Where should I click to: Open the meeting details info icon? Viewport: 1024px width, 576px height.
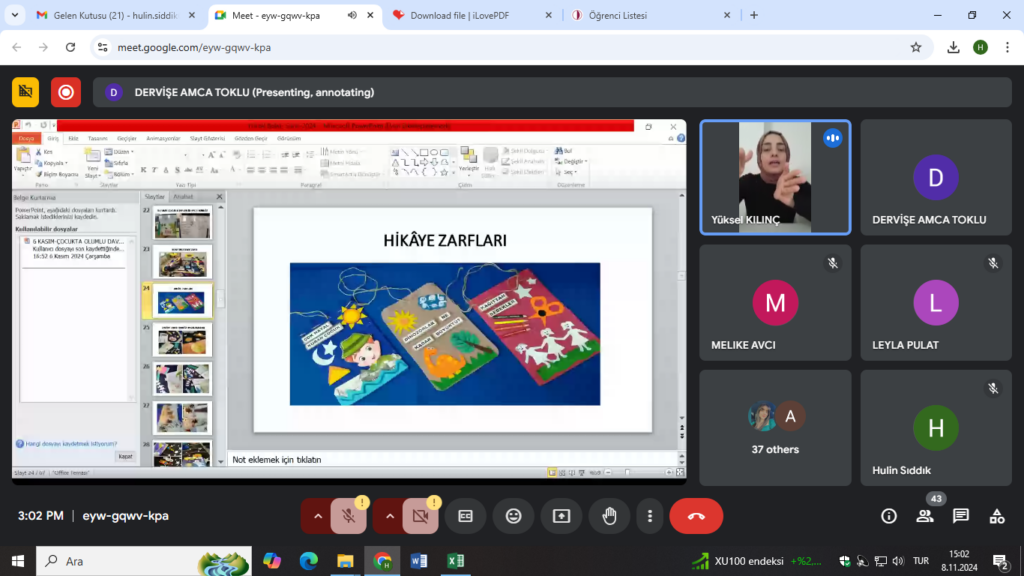[x=888, y=516]
